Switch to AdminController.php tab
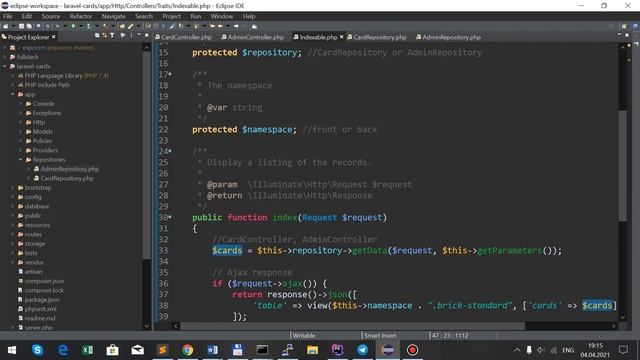The height and width of the screenshot is (360, 640). tap(253, 37)
